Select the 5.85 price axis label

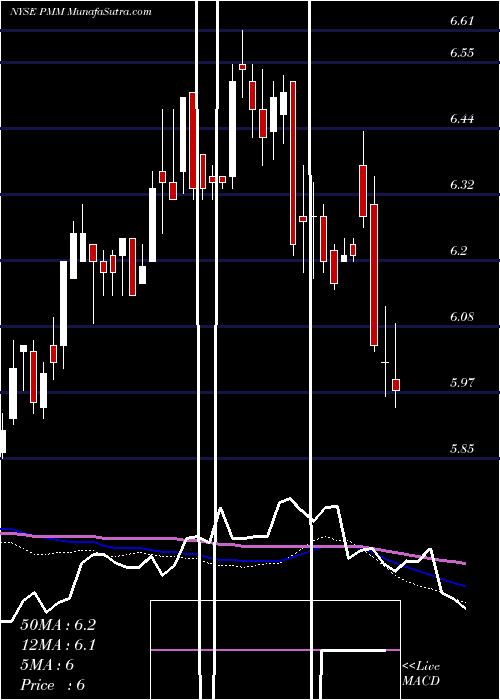pos(462,448)
